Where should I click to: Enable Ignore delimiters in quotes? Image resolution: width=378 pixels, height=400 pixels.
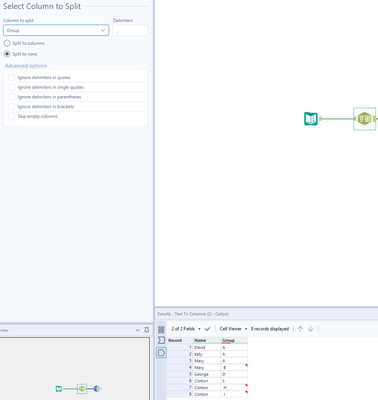click(11, 77)
